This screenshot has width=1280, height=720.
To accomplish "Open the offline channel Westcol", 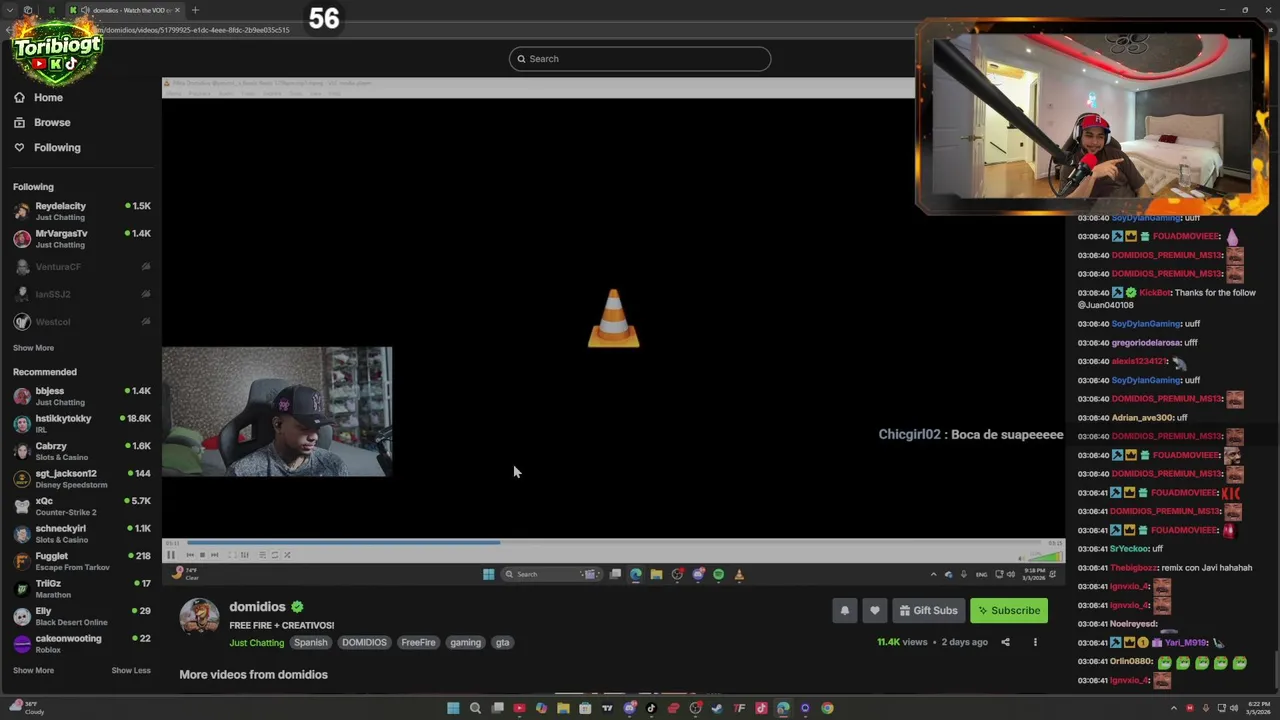I will pyautogui.click(x=82, y=322).
